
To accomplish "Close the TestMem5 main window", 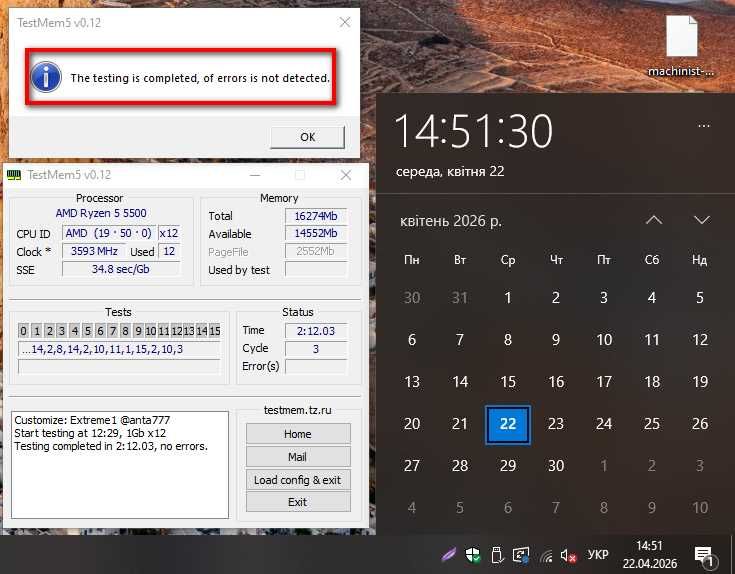I will pos(346,175).
